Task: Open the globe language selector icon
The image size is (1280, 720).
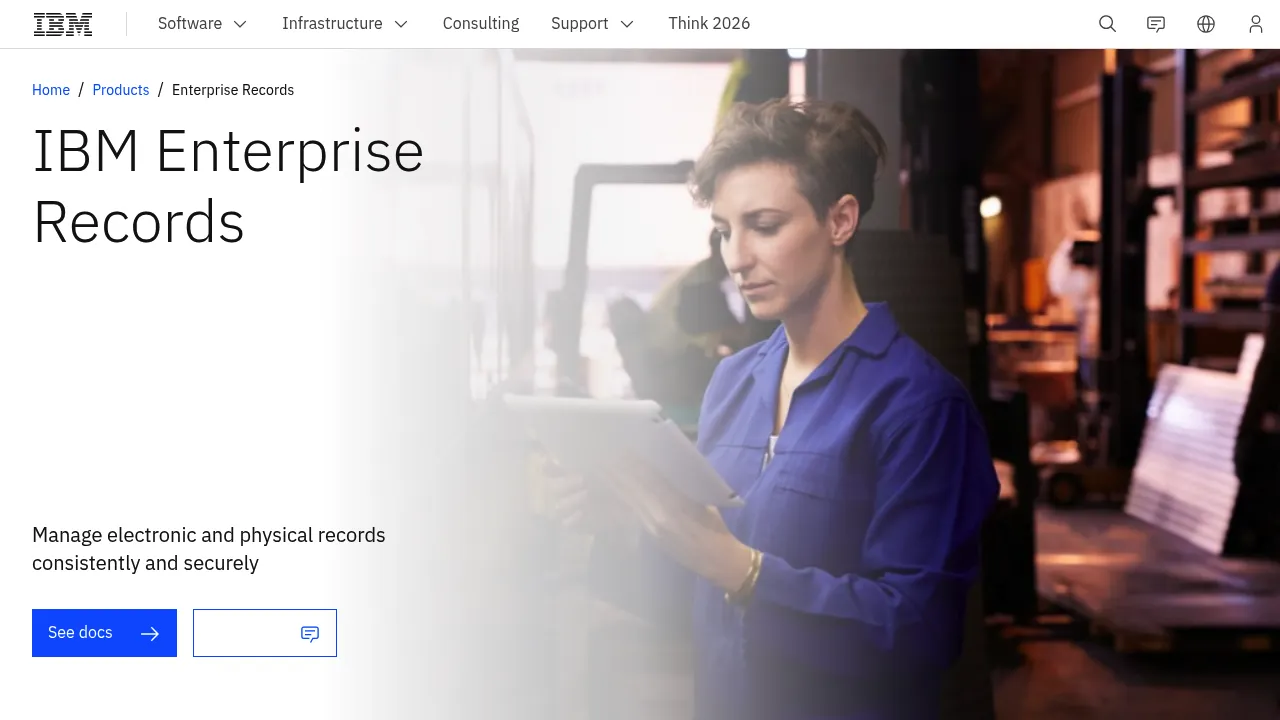Action: click(1206, 24)
